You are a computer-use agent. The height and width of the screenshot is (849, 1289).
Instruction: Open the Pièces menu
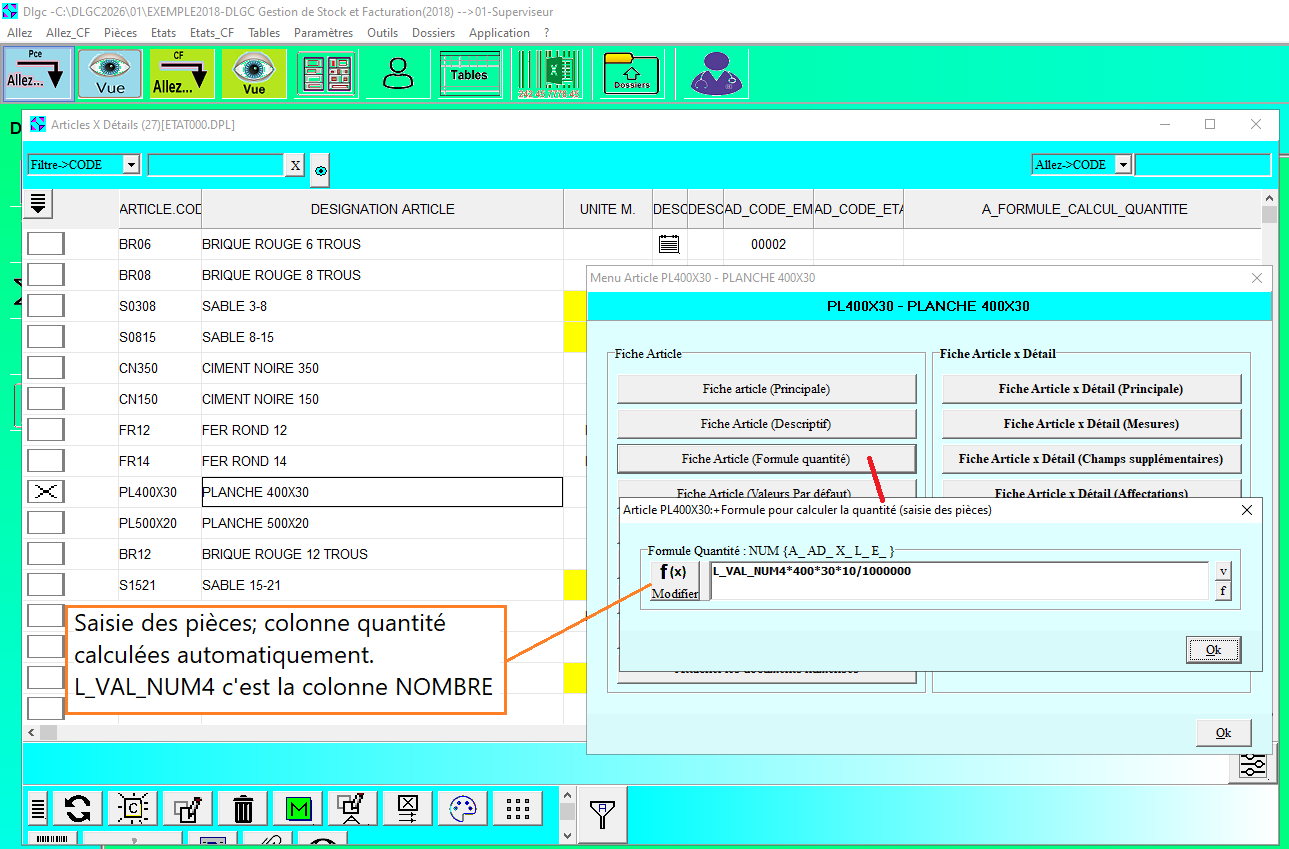click(x=120, y=33)
